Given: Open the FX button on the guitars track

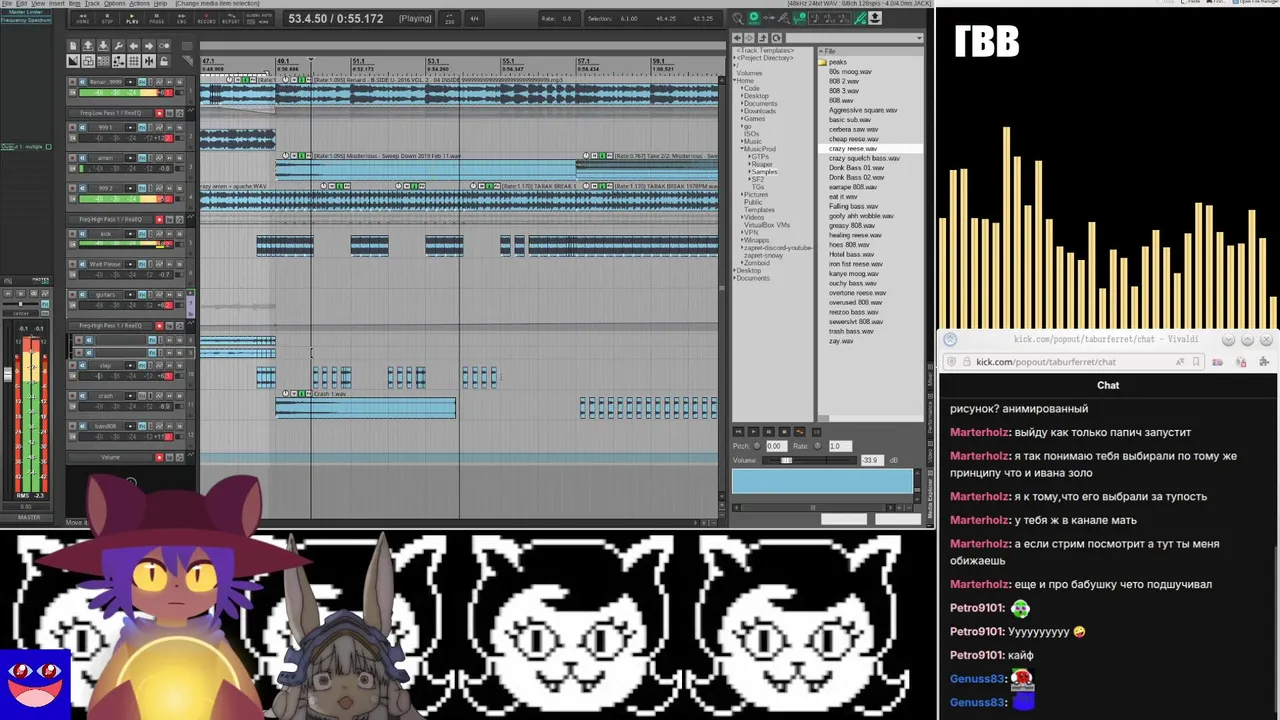Looking at the screenshot, I should click(142, 295).
